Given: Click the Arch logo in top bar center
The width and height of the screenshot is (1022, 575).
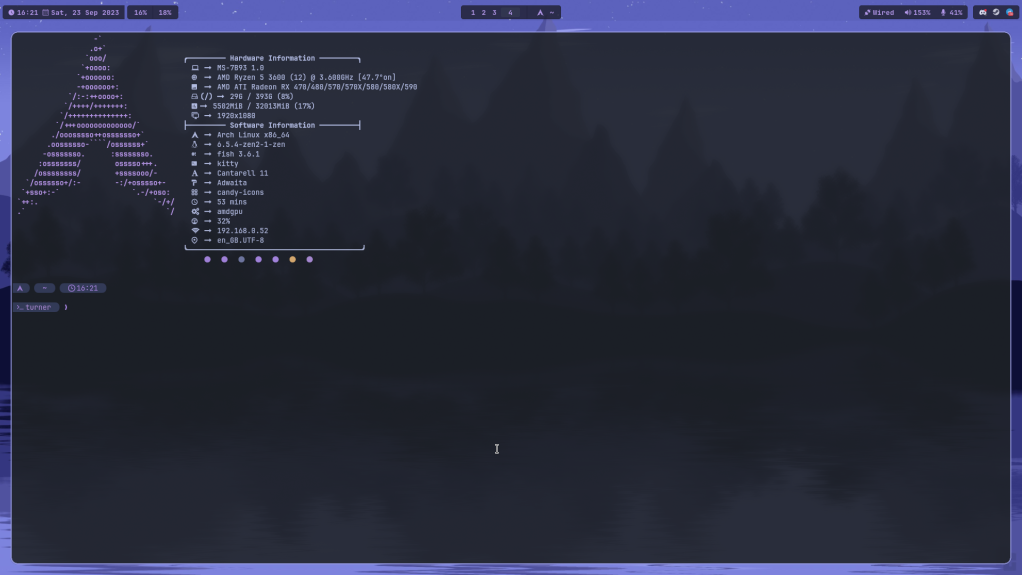Looking at the screenshot, I should [x=540, y=12].
